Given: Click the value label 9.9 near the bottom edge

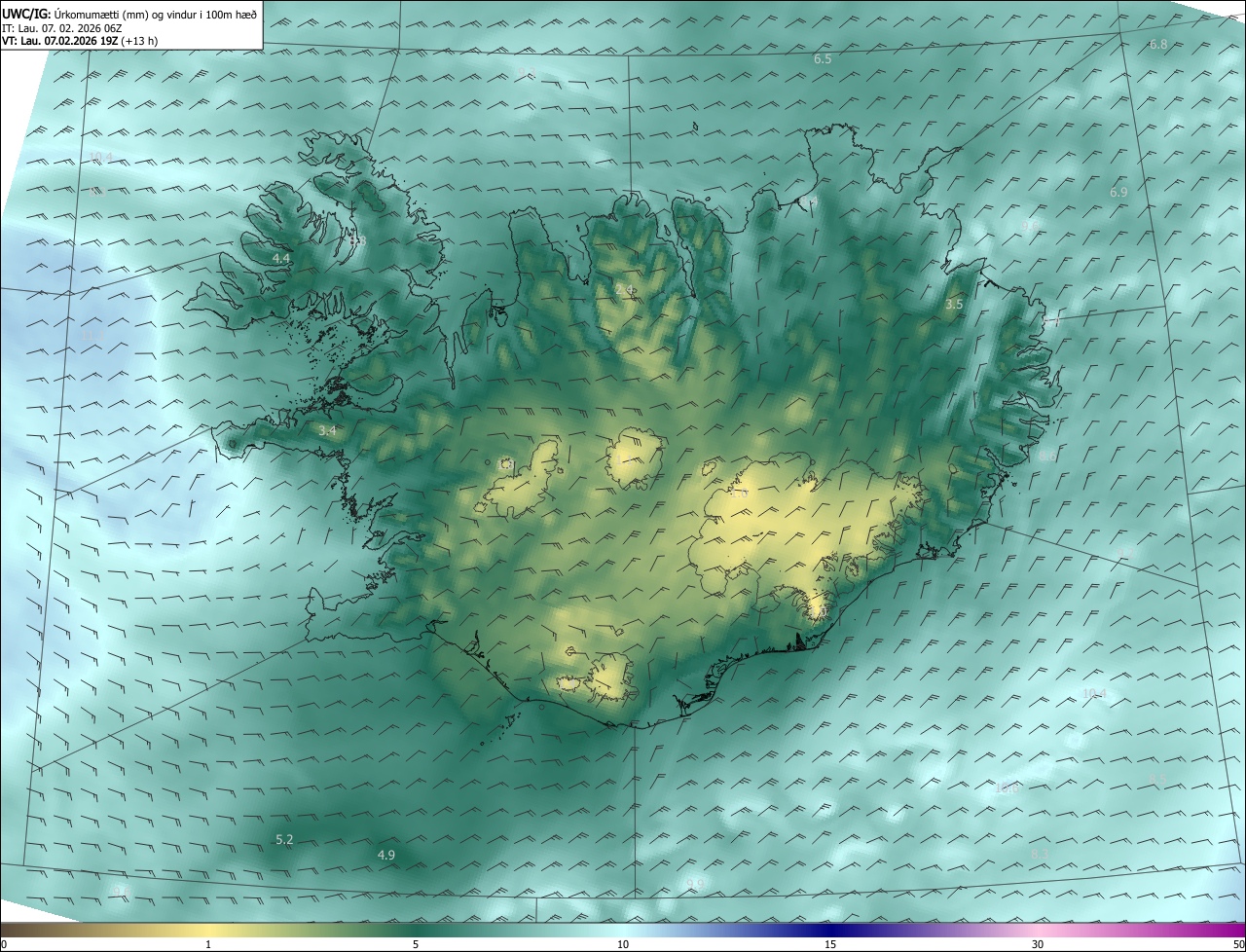Looking at the screenshot, I should coord(694,883).
